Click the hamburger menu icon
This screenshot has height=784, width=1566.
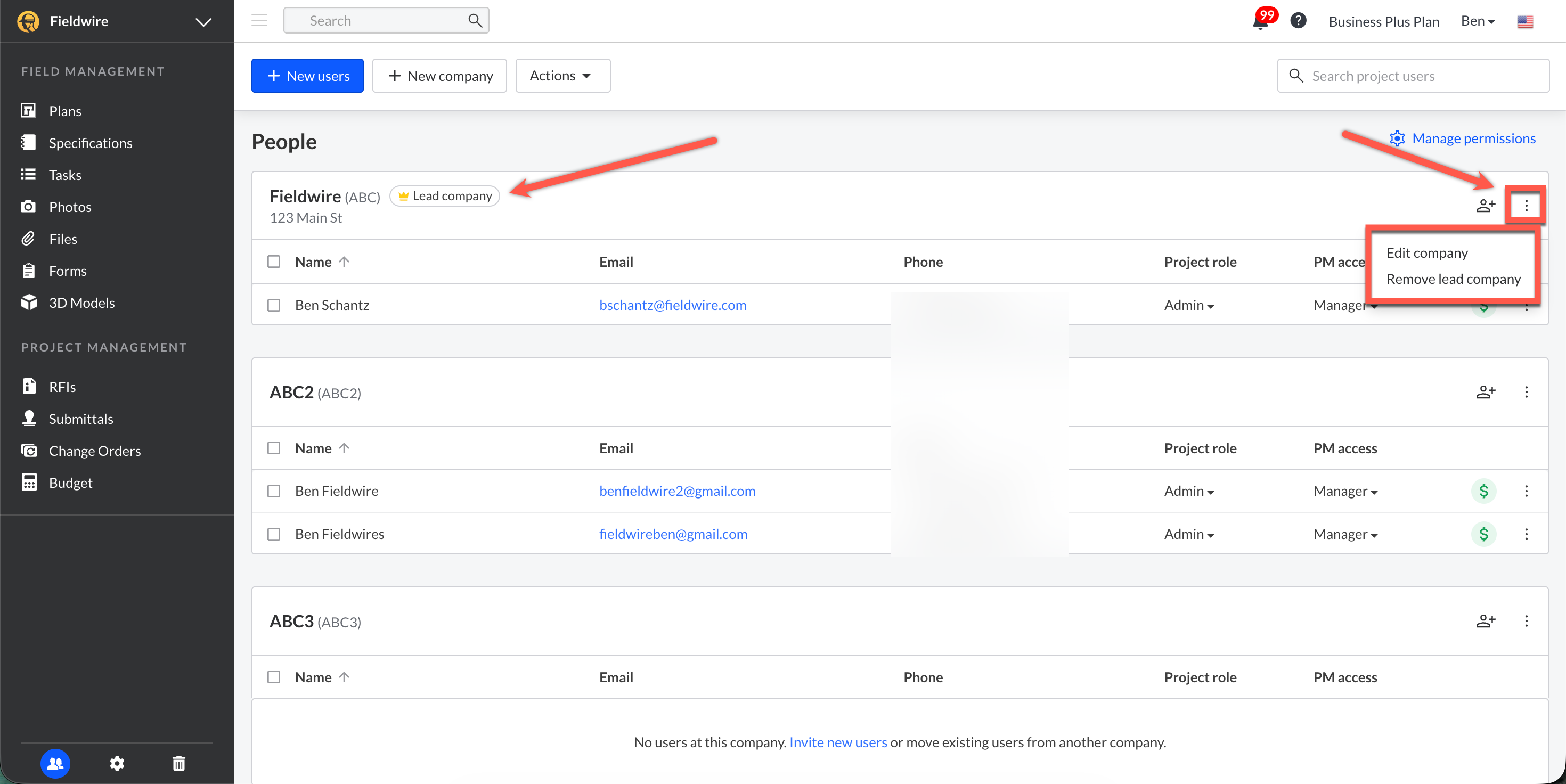click(x=259, y=21)
